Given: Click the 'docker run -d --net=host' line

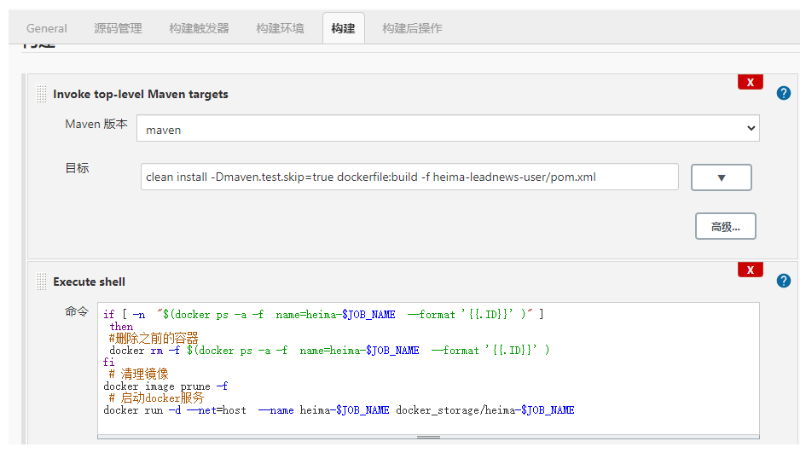Looking at the screenshot, I should pos(339,411).
